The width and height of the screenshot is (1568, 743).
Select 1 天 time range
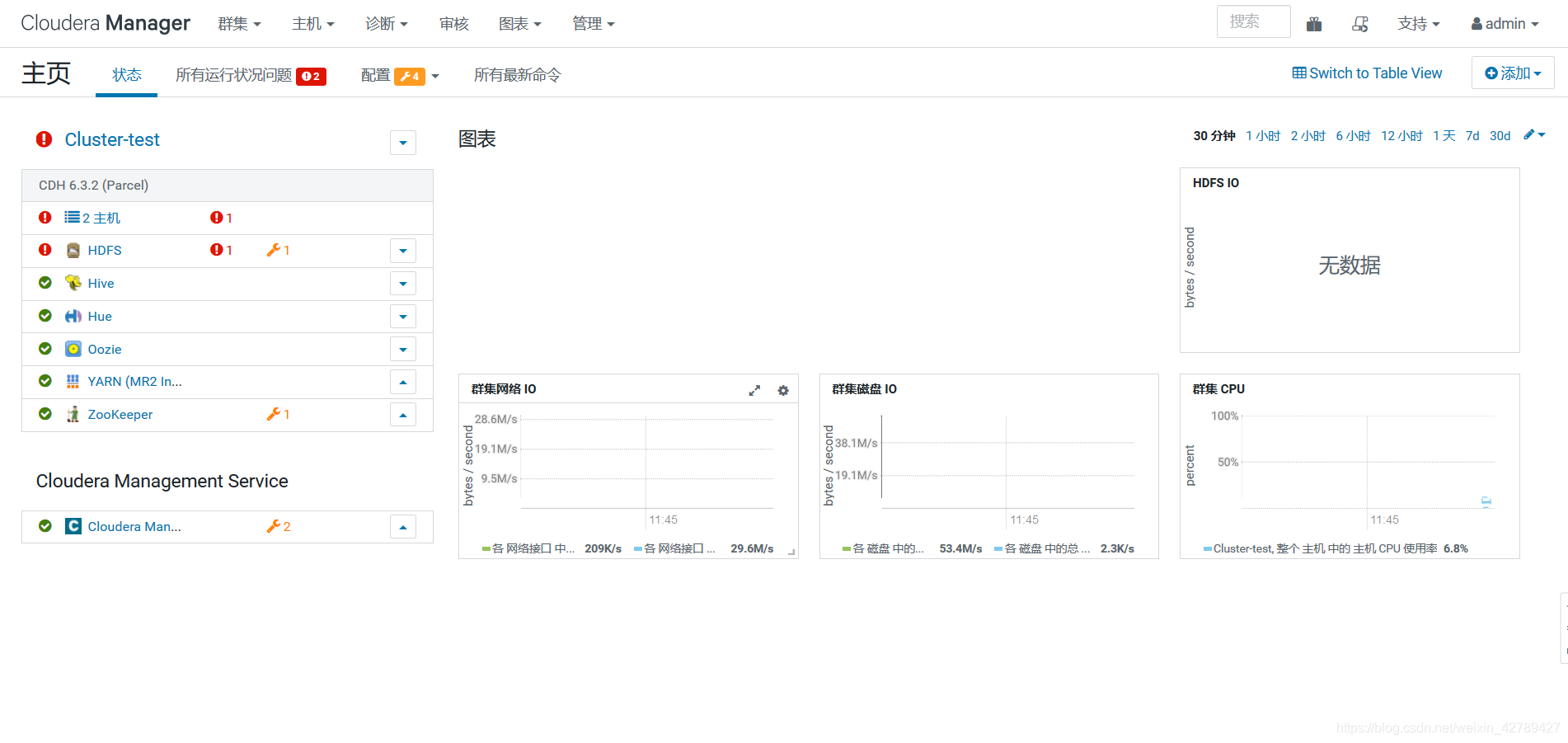[1444, 136]
